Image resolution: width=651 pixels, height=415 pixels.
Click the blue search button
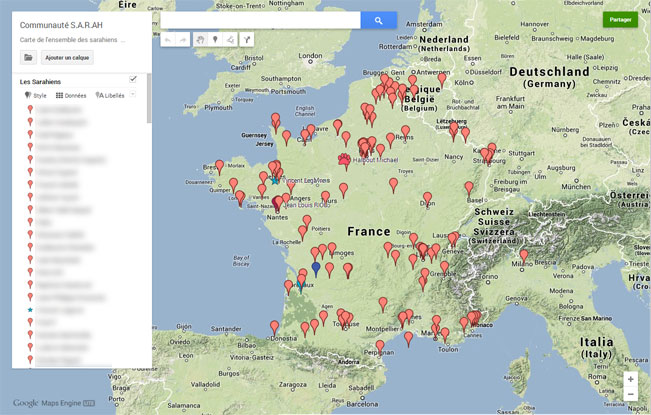click(x=378, y=20)
